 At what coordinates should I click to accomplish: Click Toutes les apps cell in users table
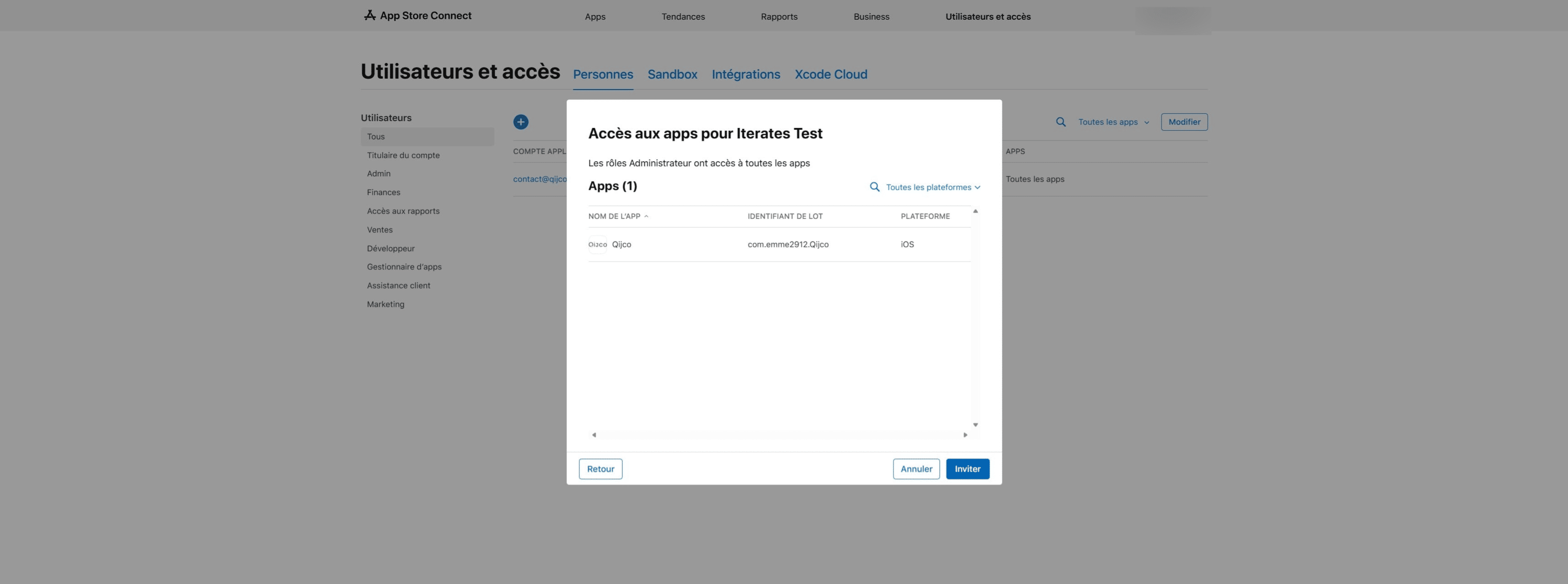[x=1035, y=179]
